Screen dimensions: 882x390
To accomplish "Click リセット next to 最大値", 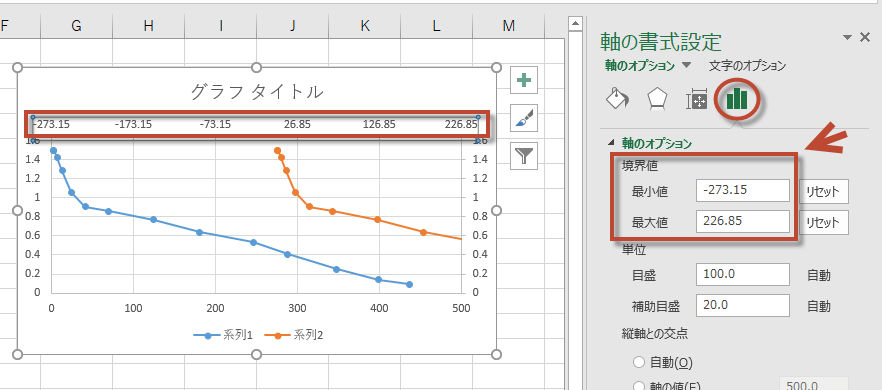I will point(824,222).
